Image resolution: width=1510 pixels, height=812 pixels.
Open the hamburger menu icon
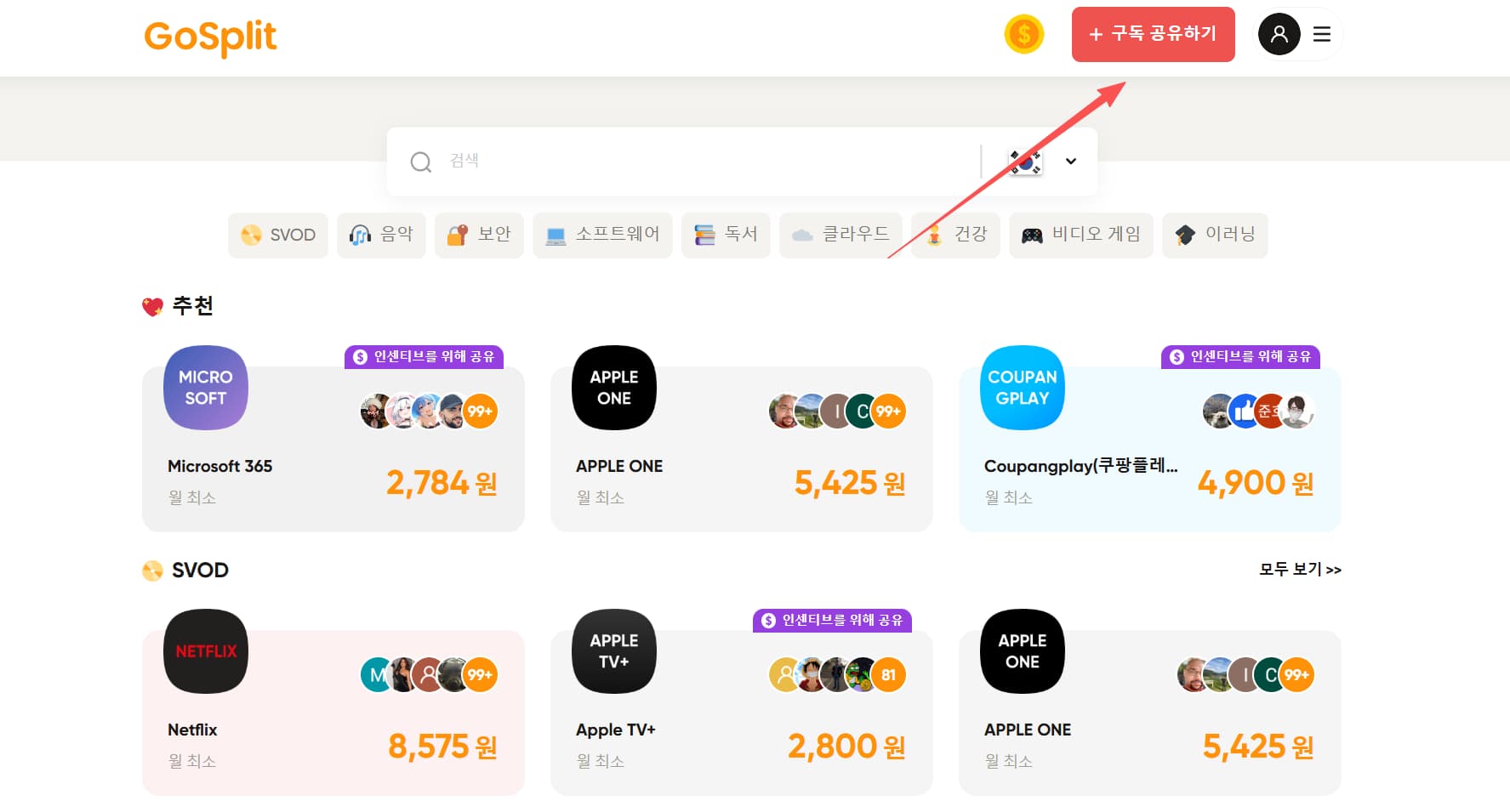pyautogui.click(x=1321, y=34)
